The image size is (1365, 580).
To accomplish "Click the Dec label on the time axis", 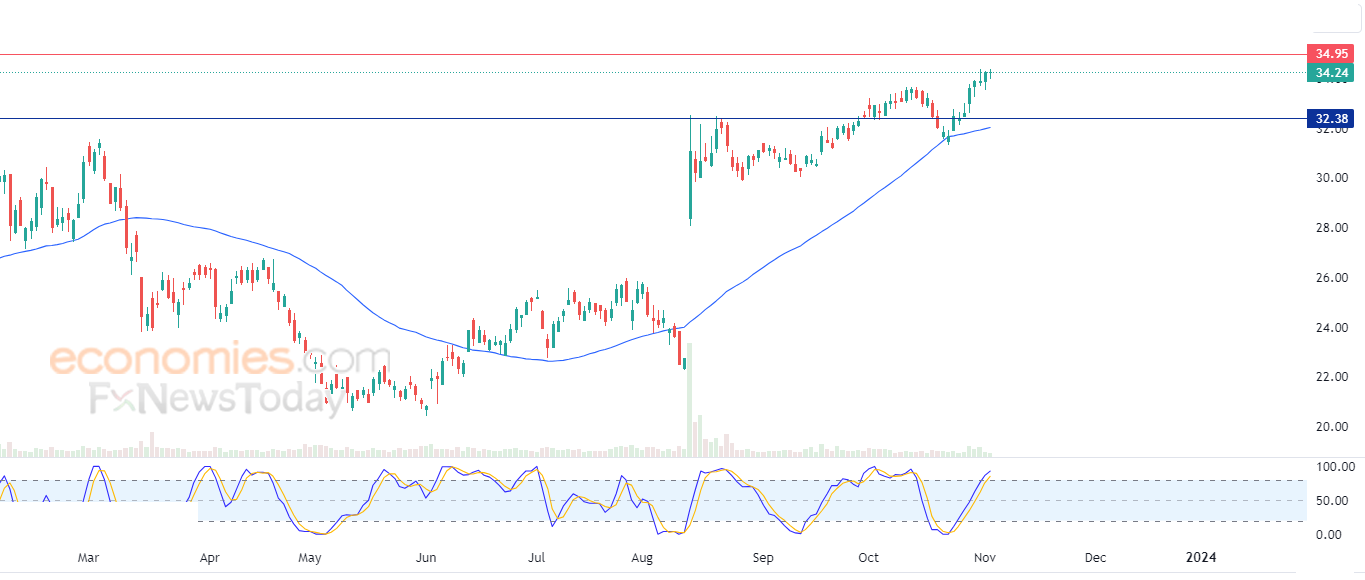I will pyautogui.click(x=1095, y=557).
